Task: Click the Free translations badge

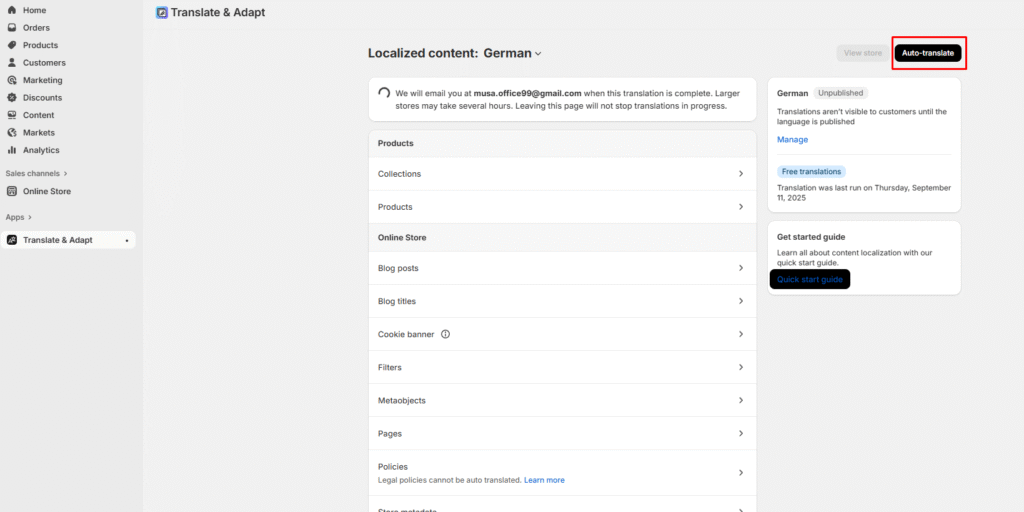Action: (811, 172)
